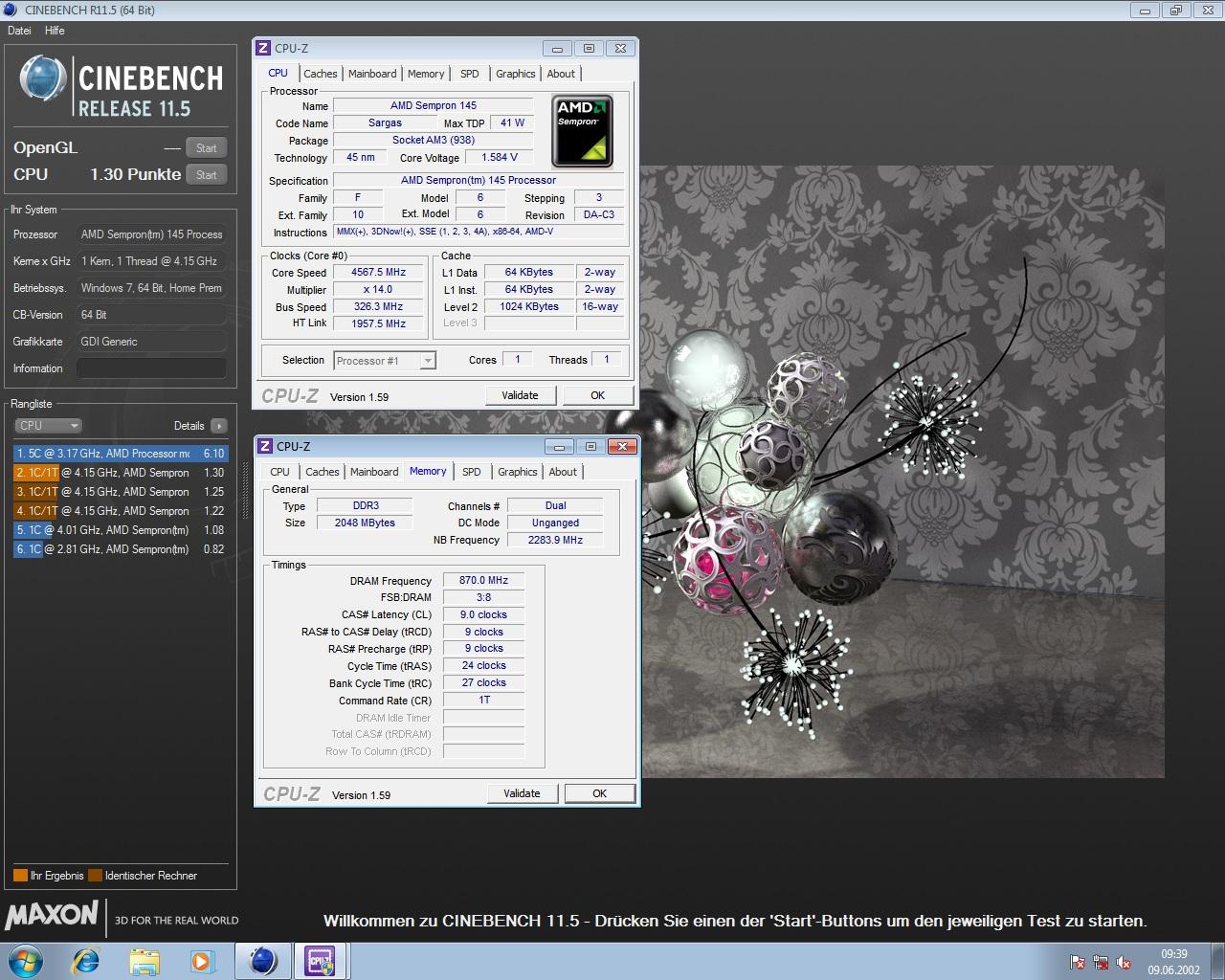Click the CPU-Z icon in upper window title bar

coord(263,48)
